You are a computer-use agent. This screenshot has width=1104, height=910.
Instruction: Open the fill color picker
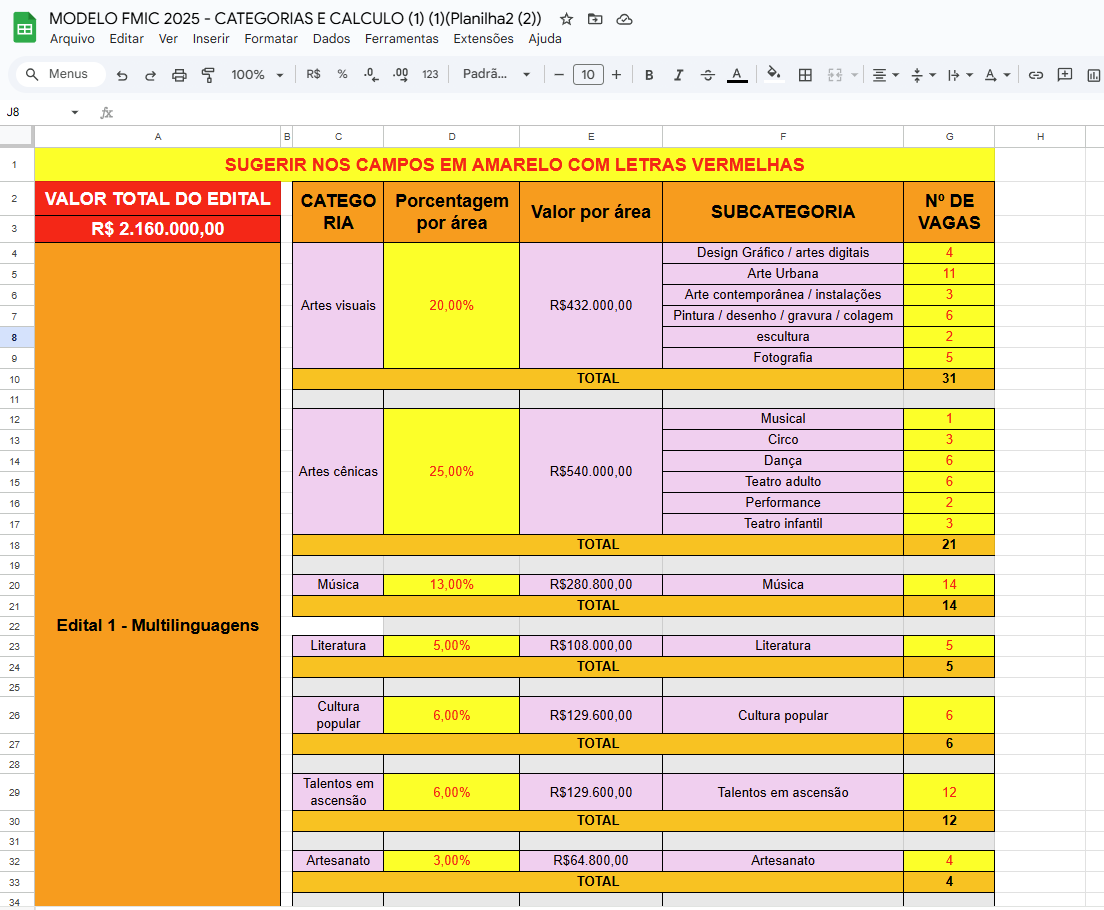pyautogui.click(x=774, y=75)
